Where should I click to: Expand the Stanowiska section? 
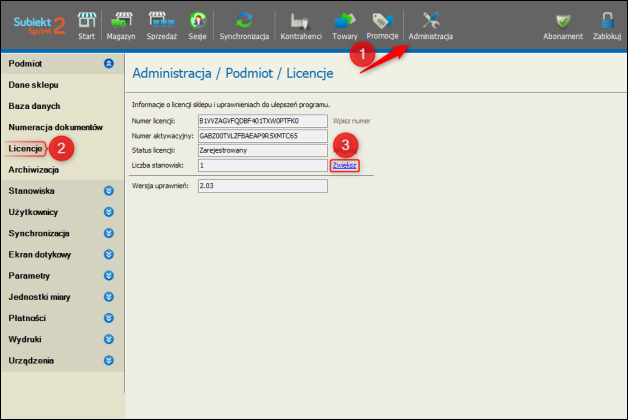(x=109, y=191)
